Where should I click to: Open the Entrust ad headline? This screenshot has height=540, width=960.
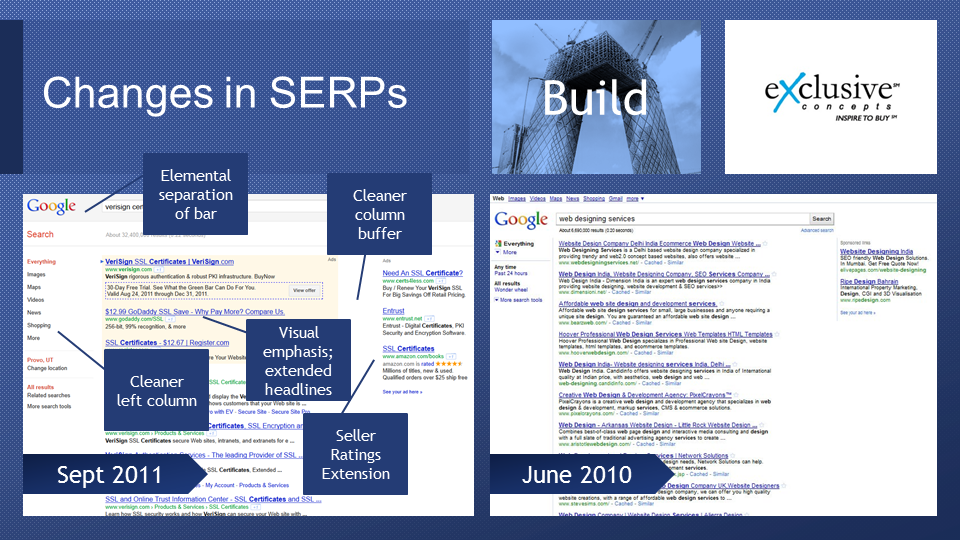[394, 311]
